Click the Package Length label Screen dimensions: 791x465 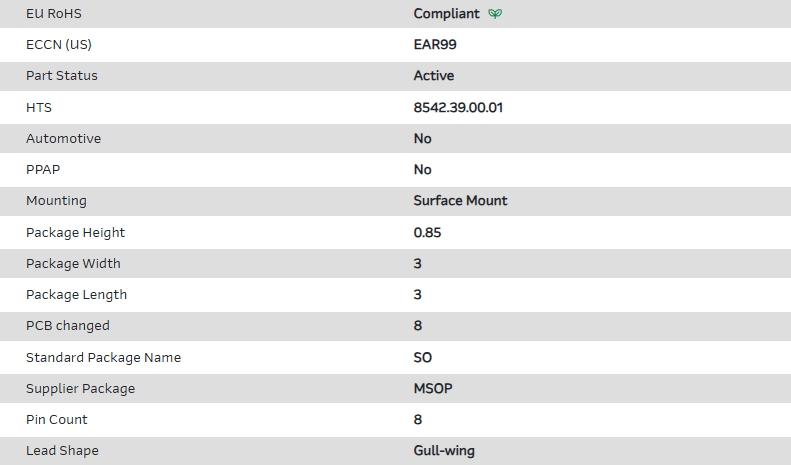pyautogui.click(x=76, y=295)
